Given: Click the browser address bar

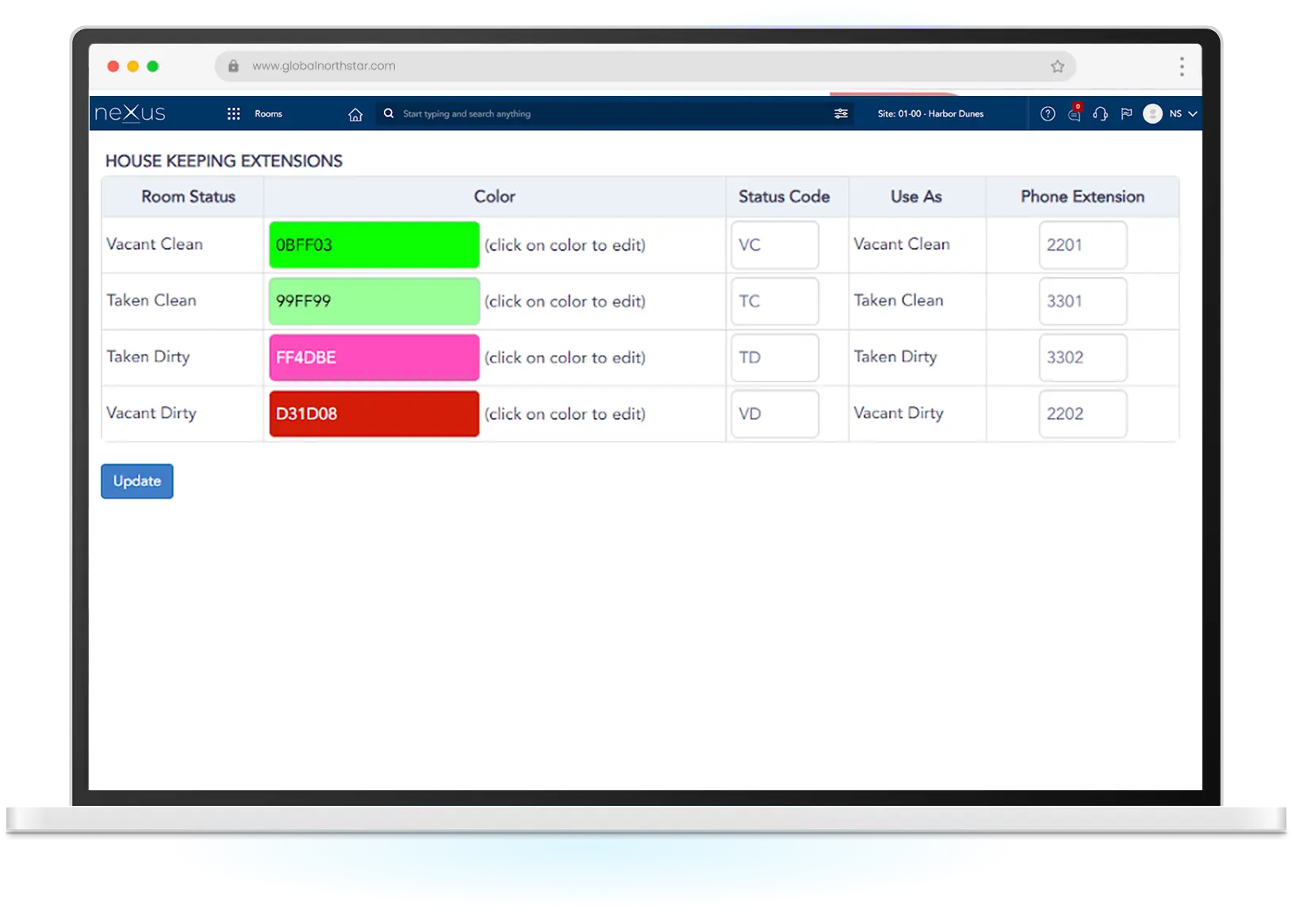Looking at the screenshot, I should 634,67.
